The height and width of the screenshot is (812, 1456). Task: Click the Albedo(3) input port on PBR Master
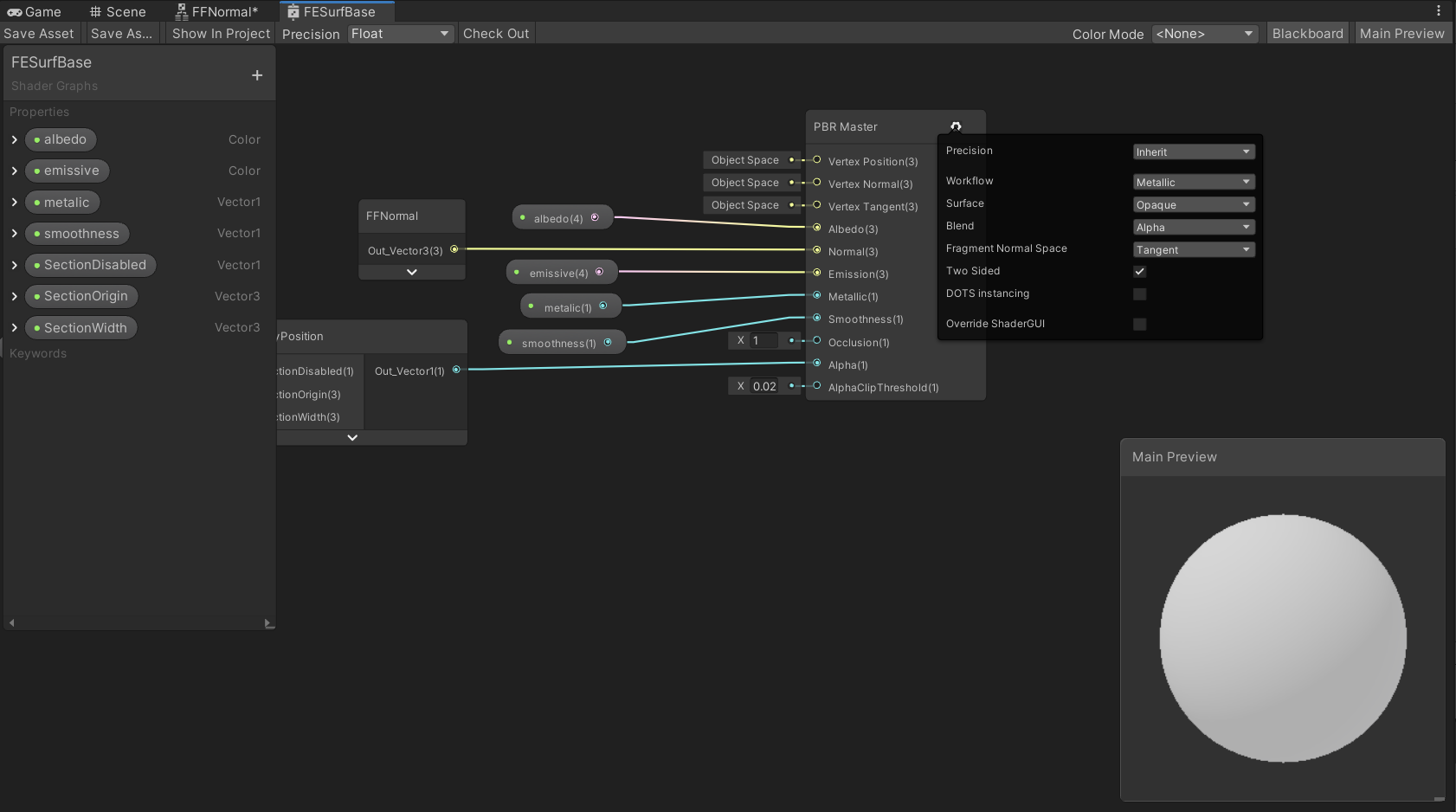pyautogui.click(x=815, y=229)
